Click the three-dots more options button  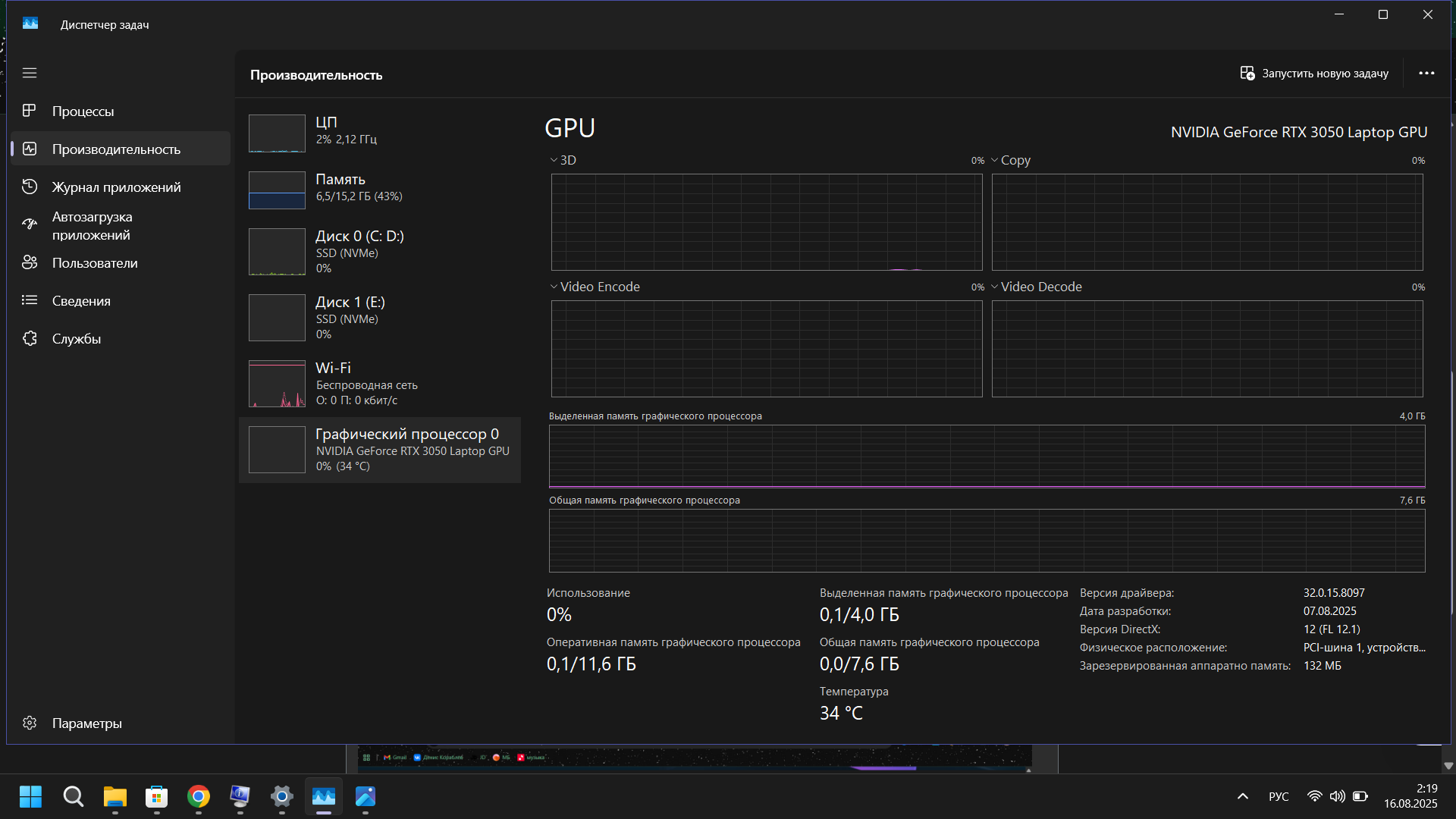(1426, 74)
